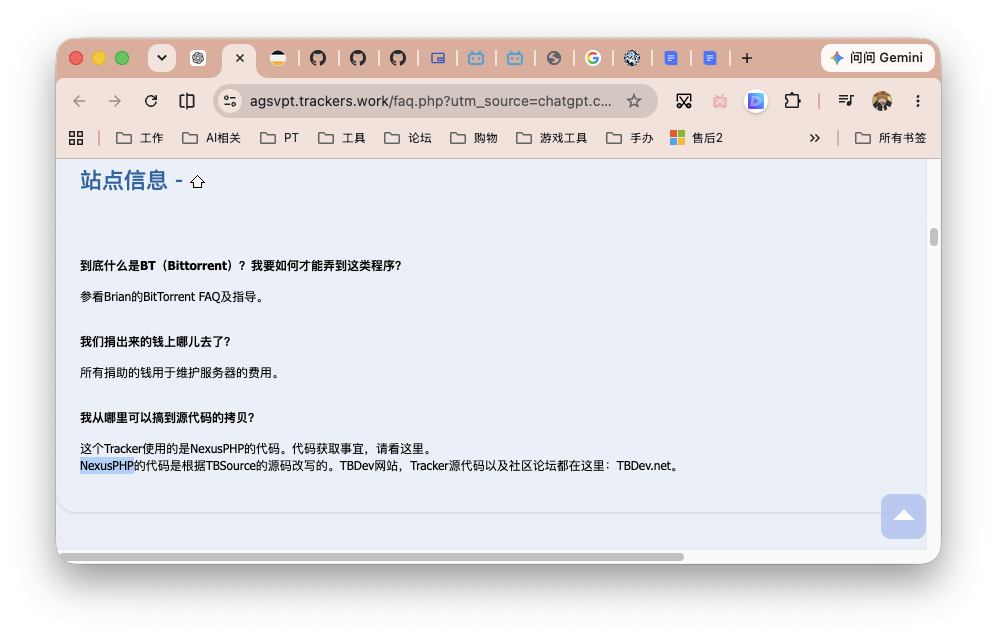Switch to the ChatGPT tab
Viewport: 997px width, 638px height.
(198, 58)
